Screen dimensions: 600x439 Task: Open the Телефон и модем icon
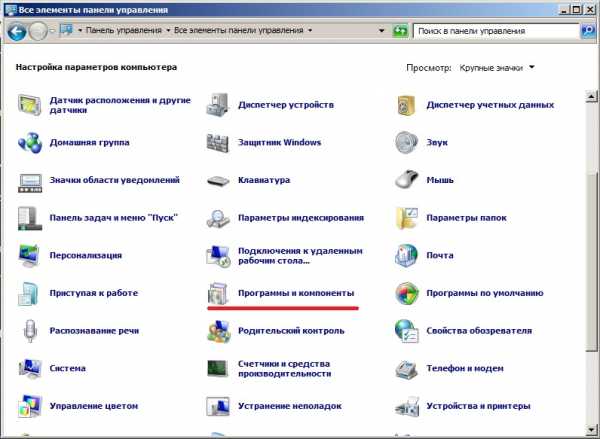point(406,369)
